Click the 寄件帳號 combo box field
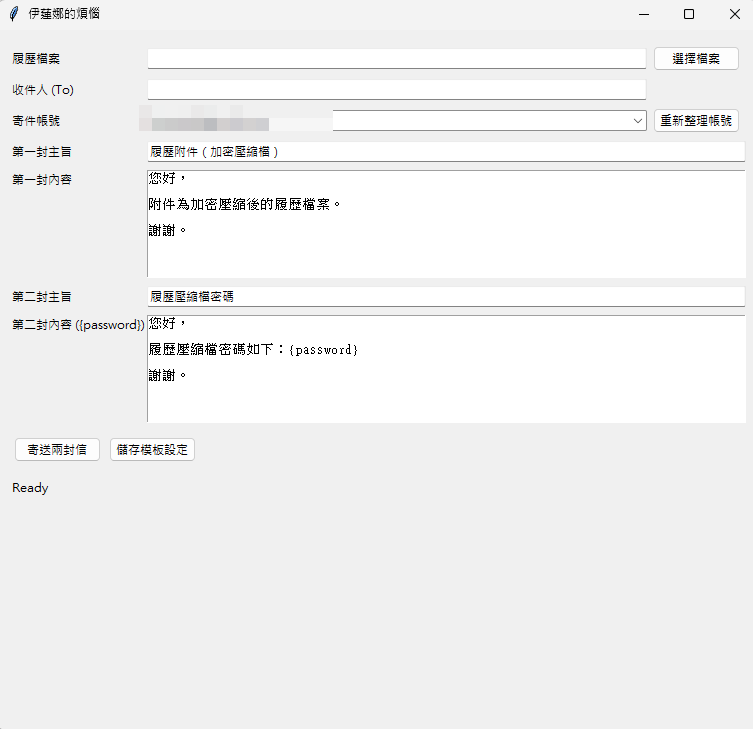 pyautogui.click(x=450, y=121)
